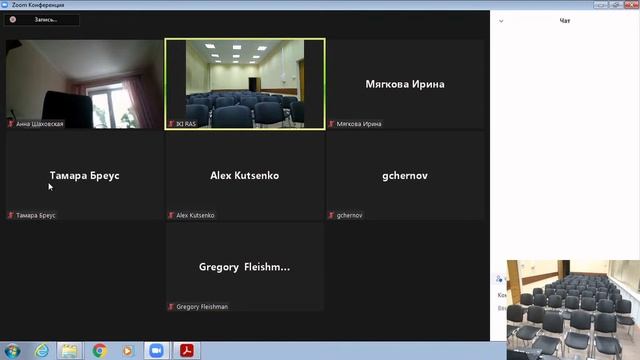Click muted mic icon of Мягкова Ирина

pyautogui.click(x=331, y=124)
